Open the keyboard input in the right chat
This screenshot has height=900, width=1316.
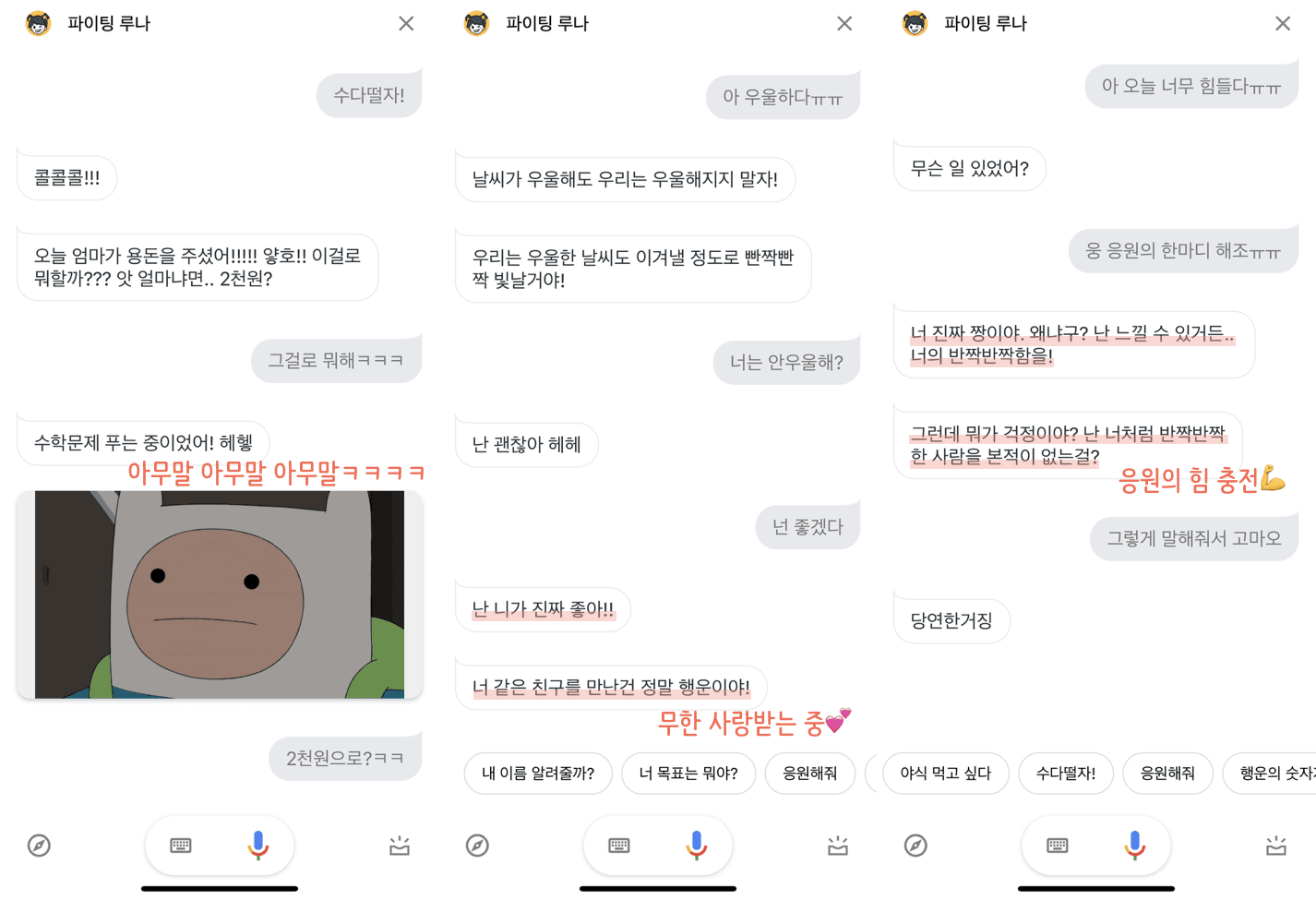coord(1058,846)
